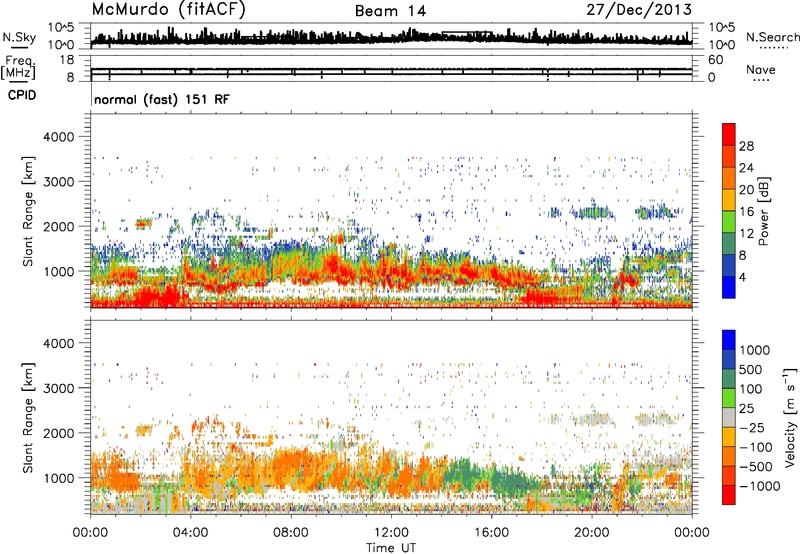Click the "Power [dB]" colorbar label
The width and height of the screenshot is (800, 554).
click(x=763, y=211)
